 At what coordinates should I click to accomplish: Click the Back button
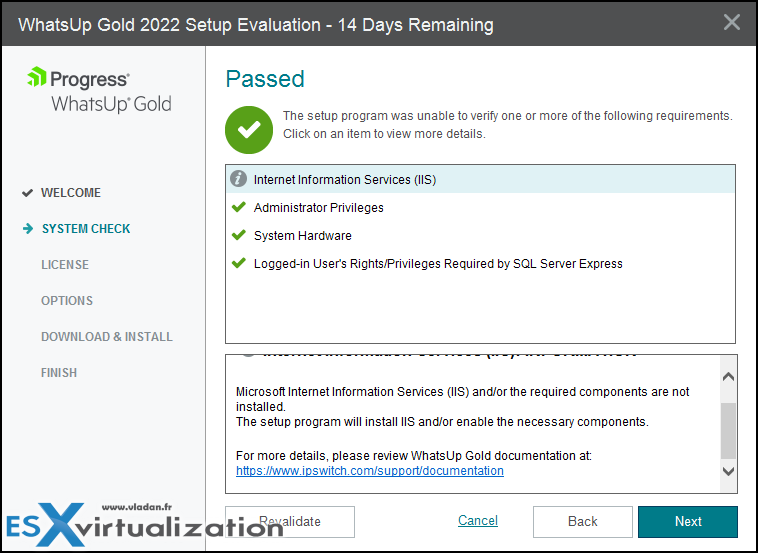pyautogui.click(x=583, y=522)
